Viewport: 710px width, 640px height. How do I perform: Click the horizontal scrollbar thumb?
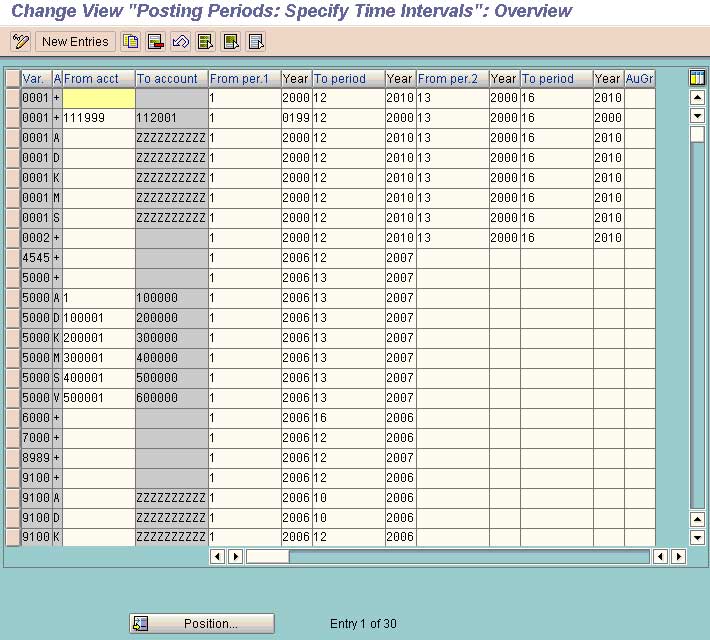point(268,557)
